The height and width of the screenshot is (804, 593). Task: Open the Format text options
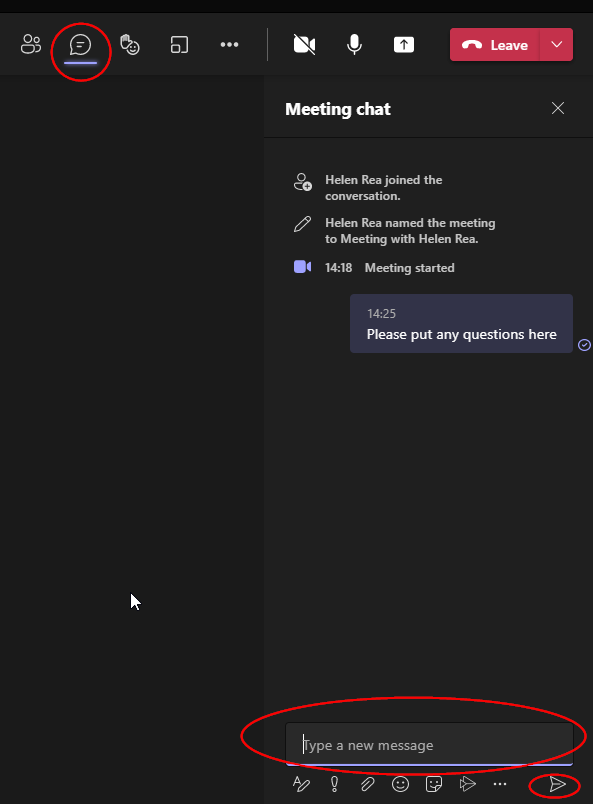coord(301,784)
